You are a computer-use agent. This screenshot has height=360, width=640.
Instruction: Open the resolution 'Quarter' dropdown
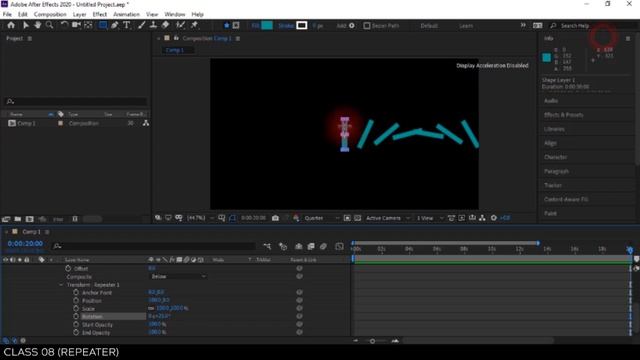[x=321, y=218]
